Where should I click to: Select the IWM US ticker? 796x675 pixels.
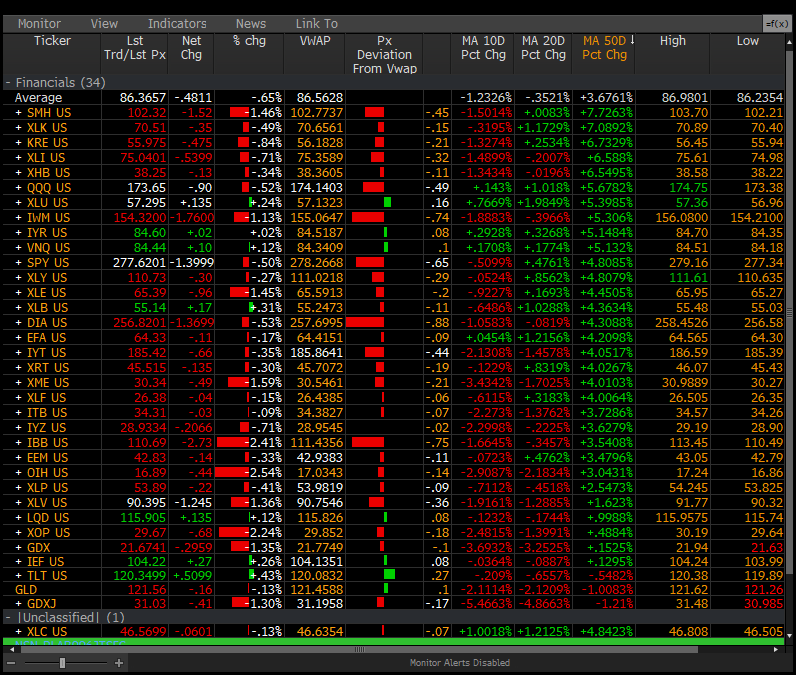click(x=48, y=218)
